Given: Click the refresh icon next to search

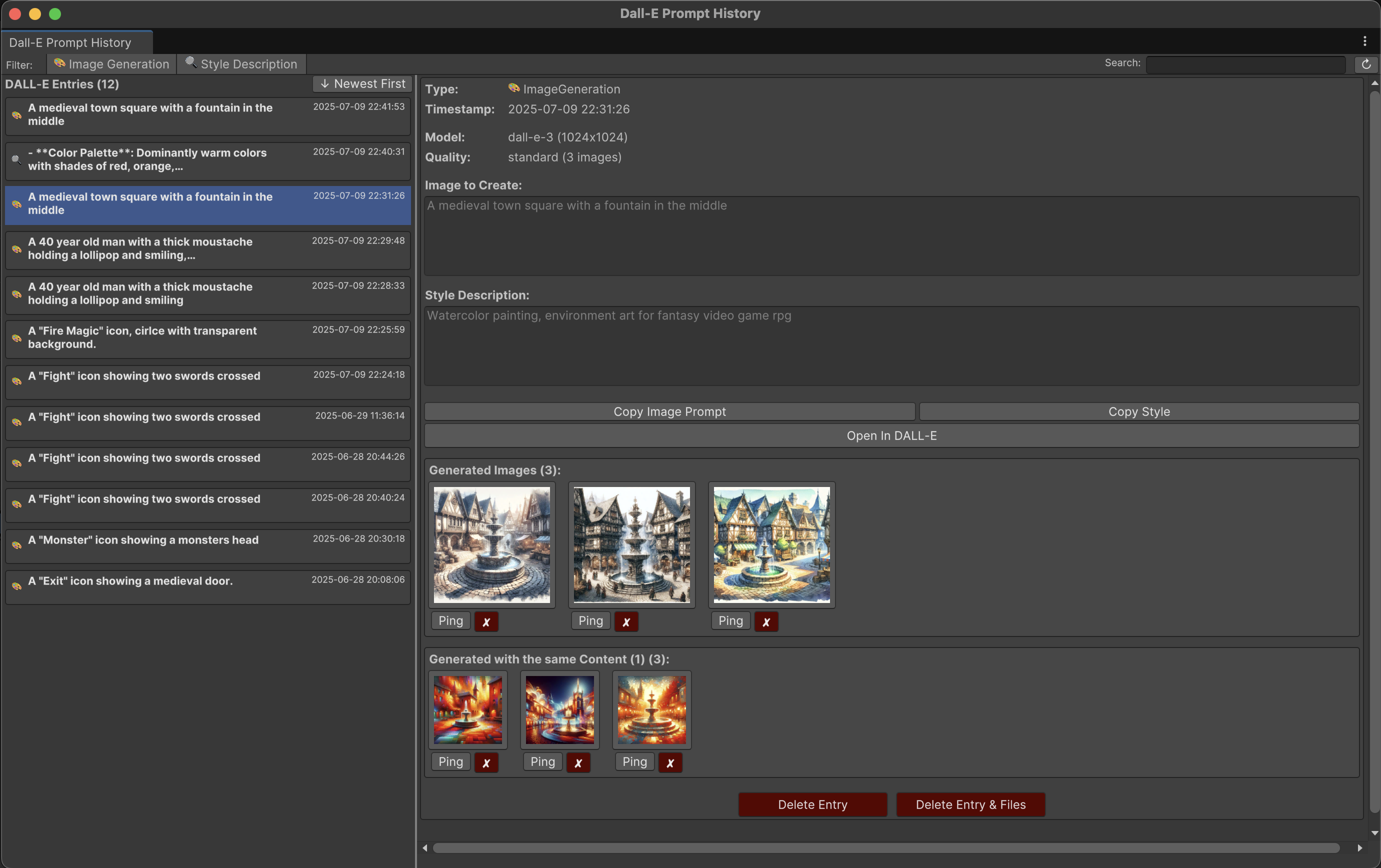Looking at the screenshot, I should [x=1366, y=64].
